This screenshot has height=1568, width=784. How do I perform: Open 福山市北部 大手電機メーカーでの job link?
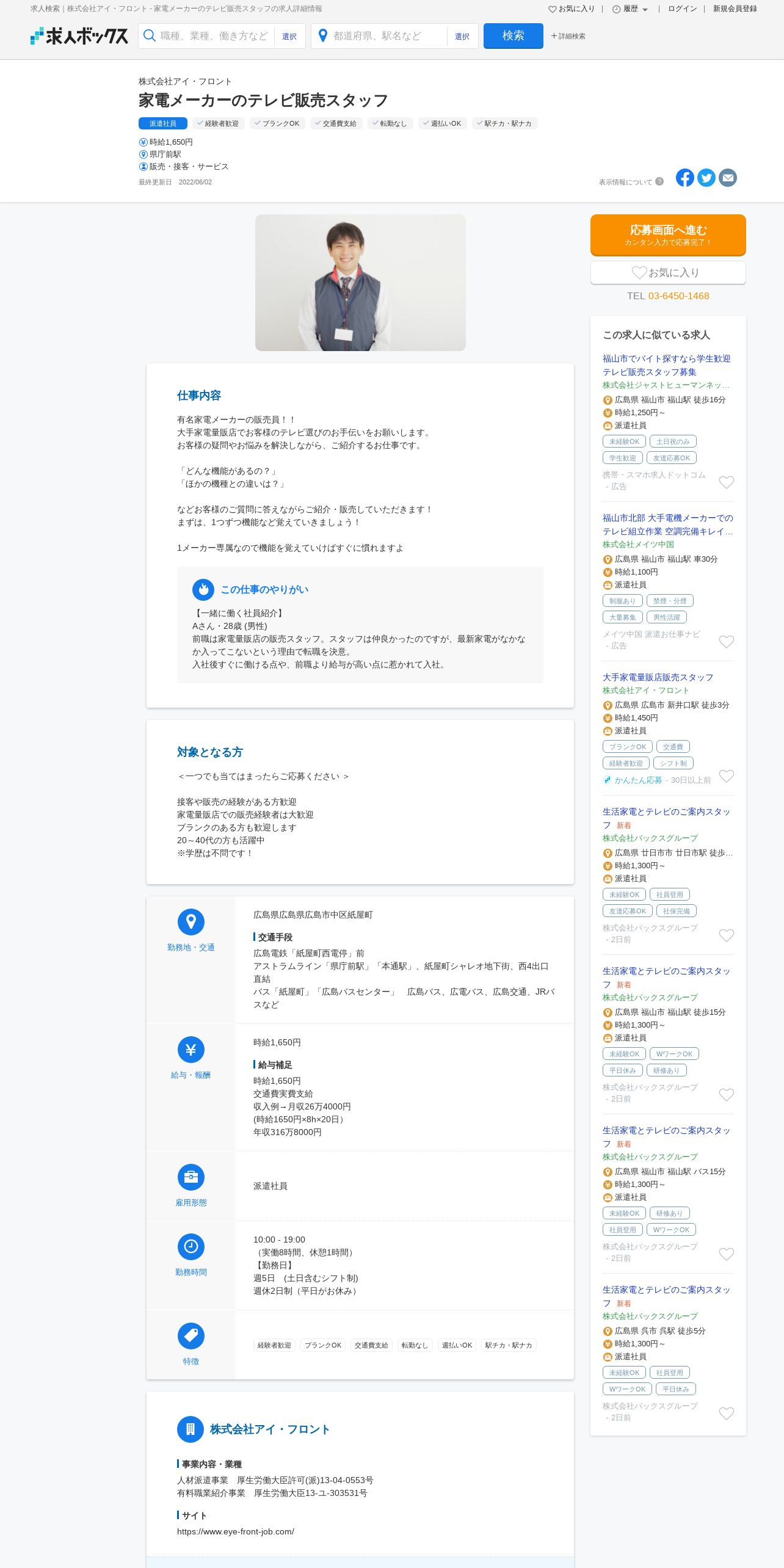coord(667,524)
